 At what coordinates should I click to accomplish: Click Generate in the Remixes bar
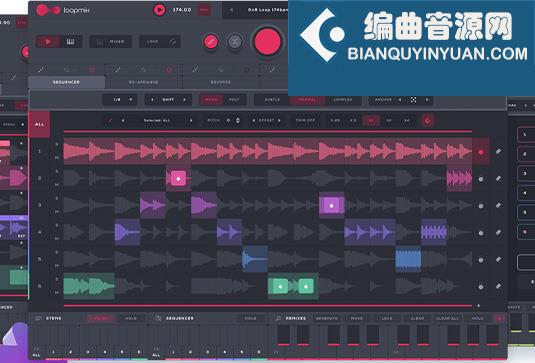tap(327, 318)
